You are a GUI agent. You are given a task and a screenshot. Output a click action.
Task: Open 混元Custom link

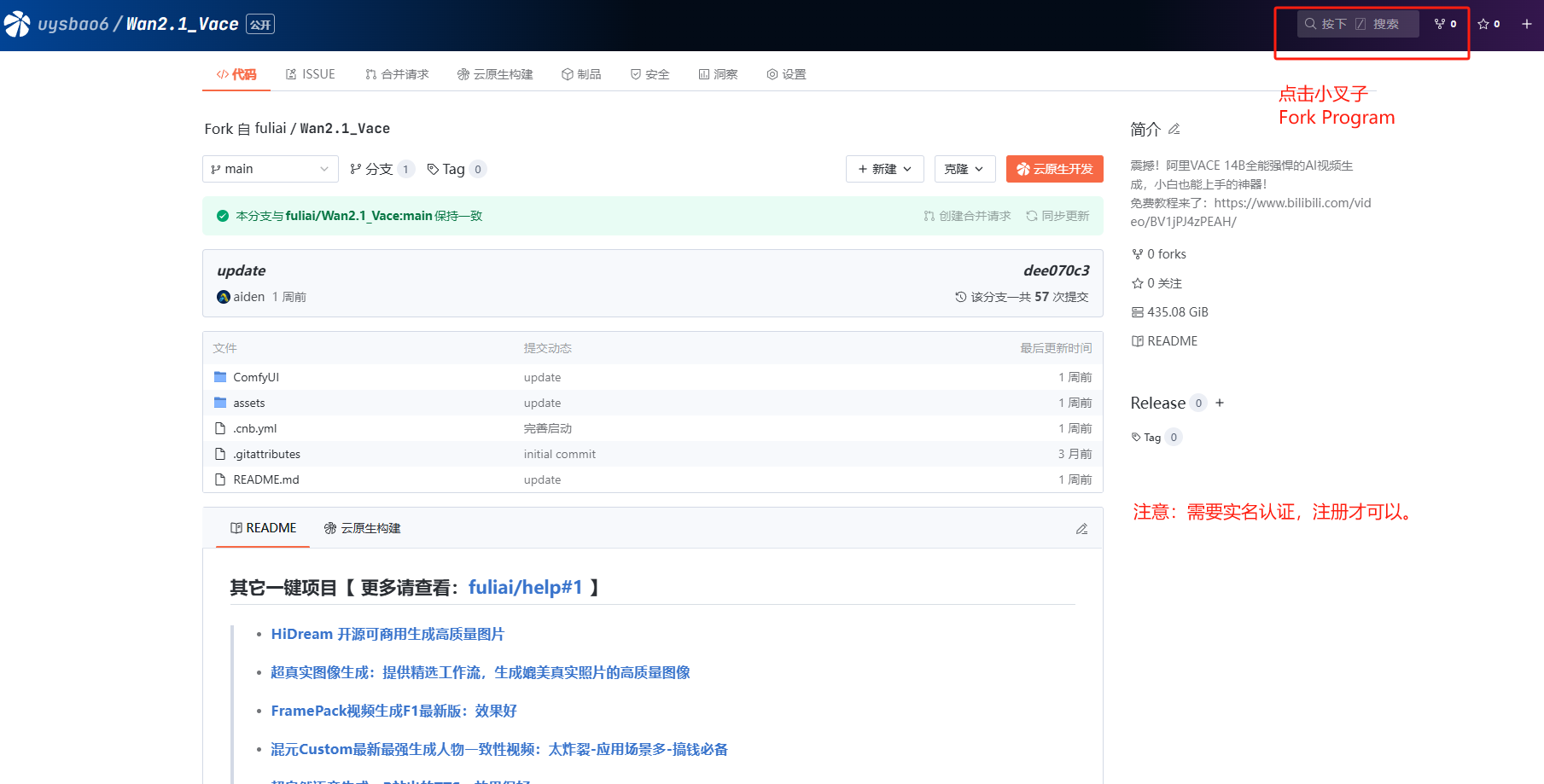point(499,749)
